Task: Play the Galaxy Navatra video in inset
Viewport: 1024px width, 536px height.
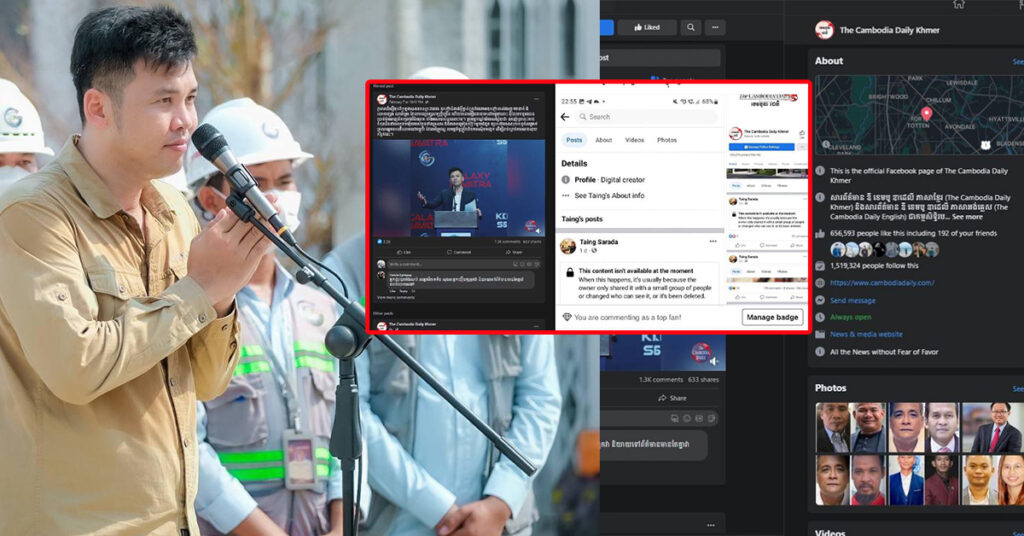Action: (x=458, y=187)
